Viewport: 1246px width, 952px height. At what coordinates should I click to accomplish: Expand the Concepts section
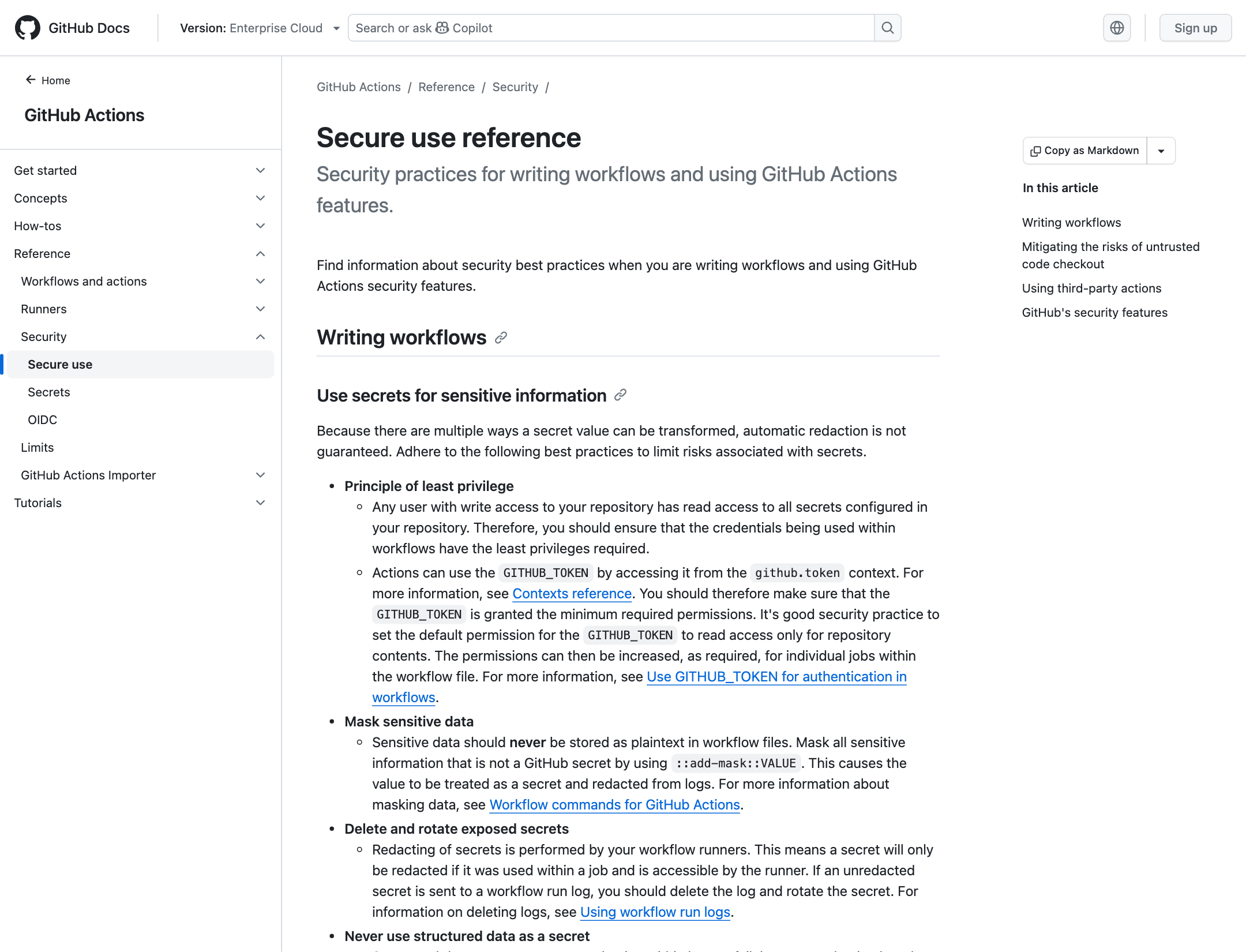[140, 198]
